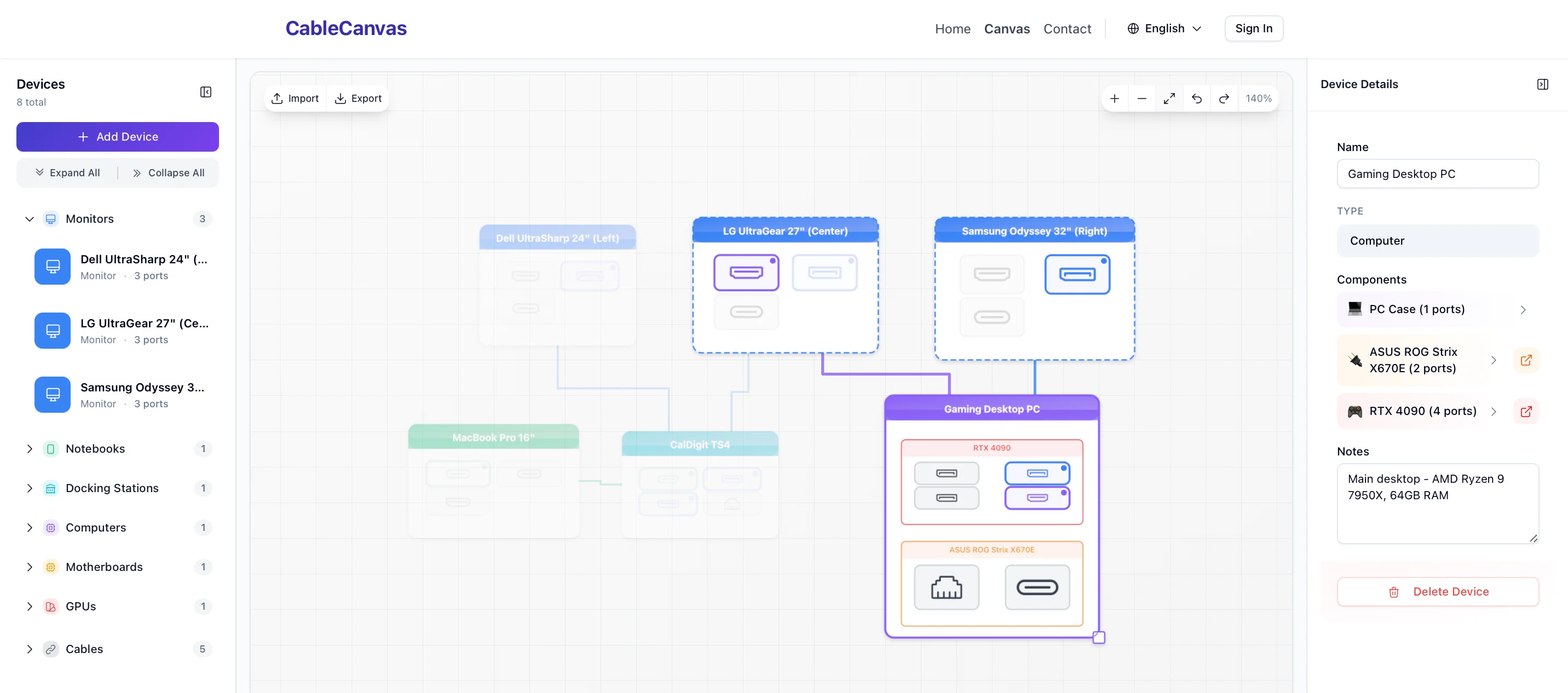Screen dimensions: 1568x693
Task: Zoom in using the plus icon
Action: (1115, 98)
